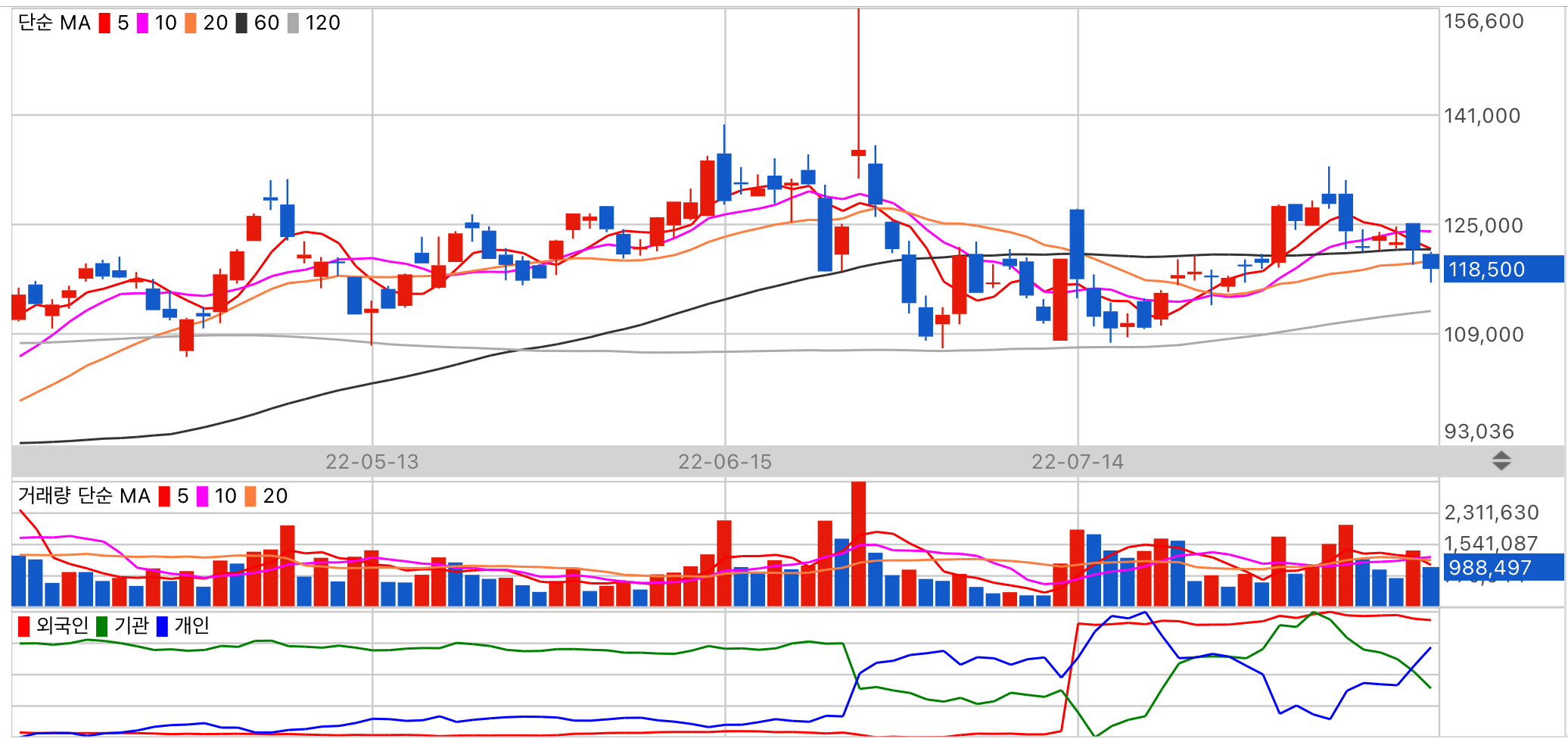The image size is (1568, 742).
Task: Click the tallest red volume bar
Action: (x=858, y=544)
